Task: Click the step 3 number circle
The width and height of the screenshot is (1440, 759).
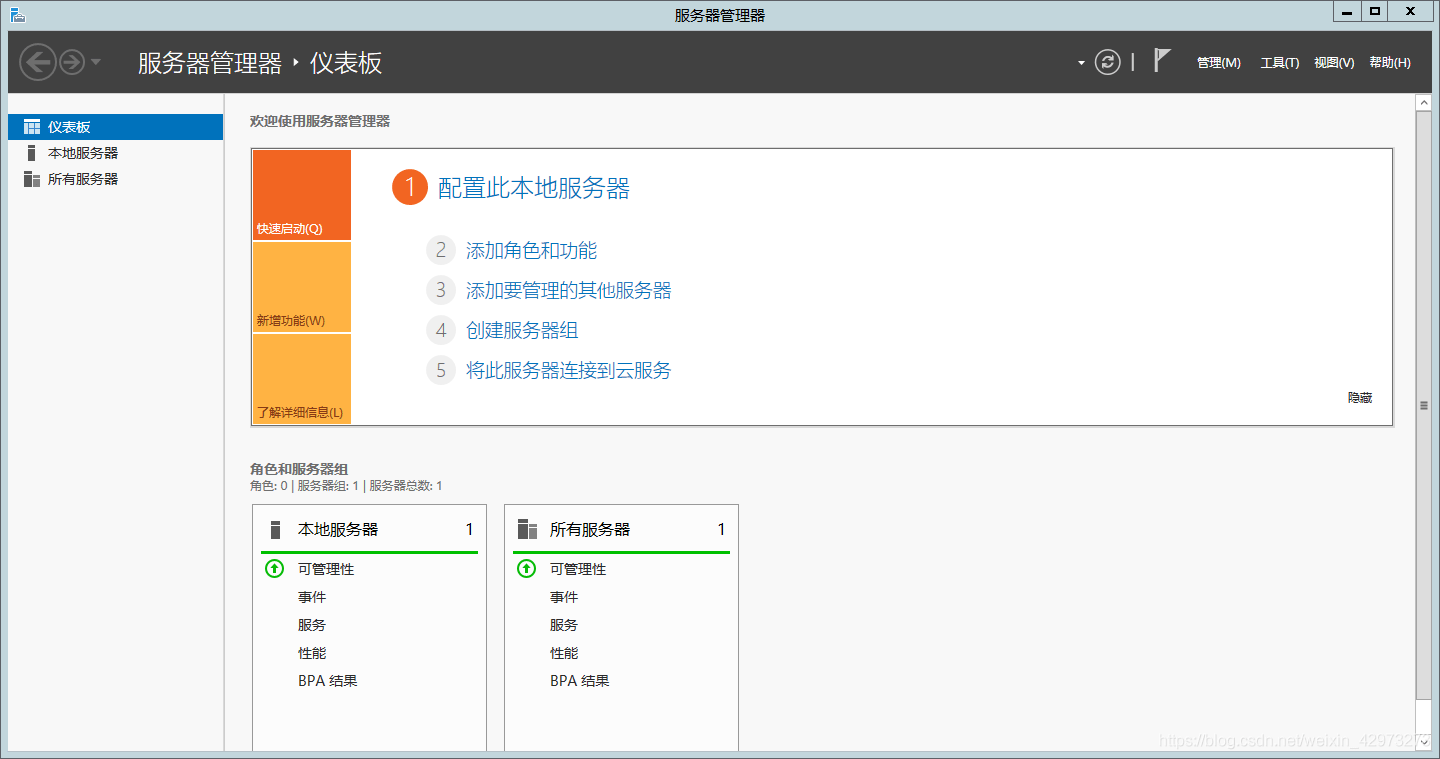Action: pyautogui.click(x=441, y=290)
